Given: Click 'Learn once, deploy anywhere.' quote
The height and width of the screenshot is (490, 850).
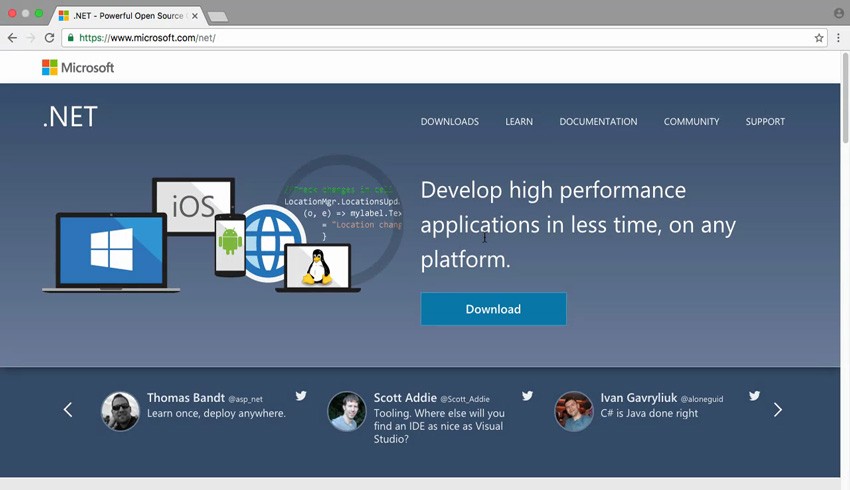Looking at the screenshot, I should click(216, 413).
